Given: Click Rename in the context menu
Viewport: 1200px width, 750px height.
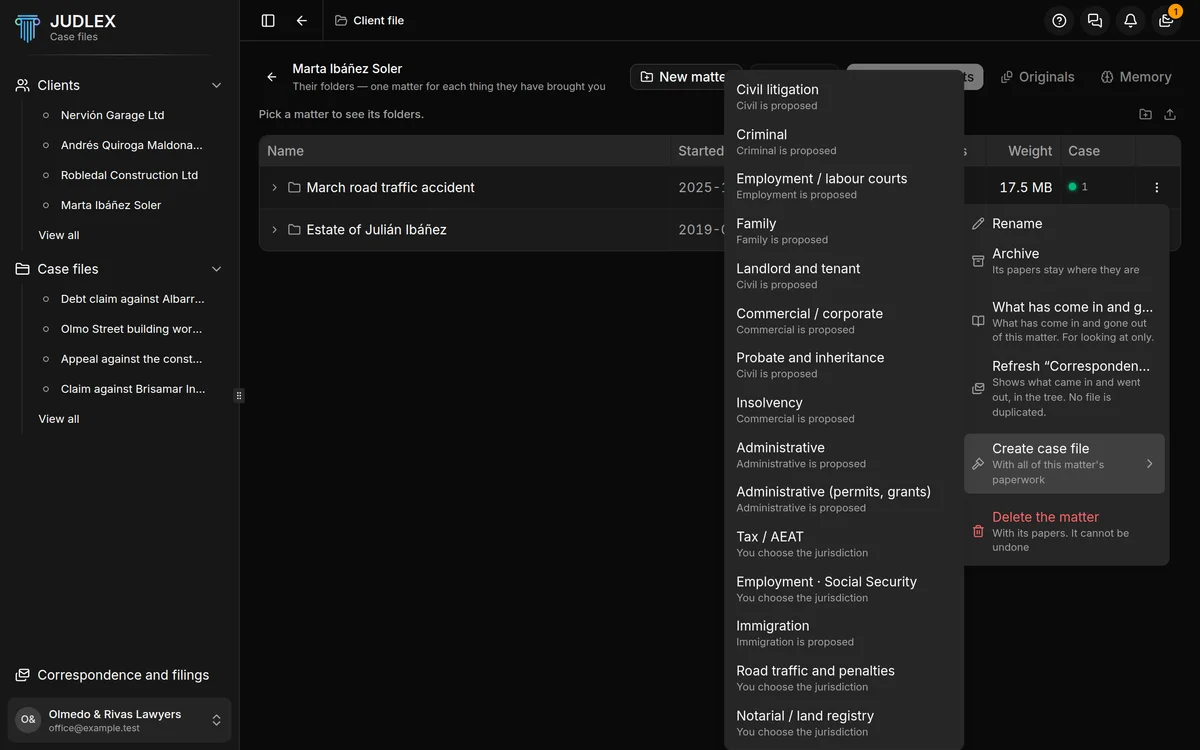Looking at the screenshot, I should pos(1066,224).
